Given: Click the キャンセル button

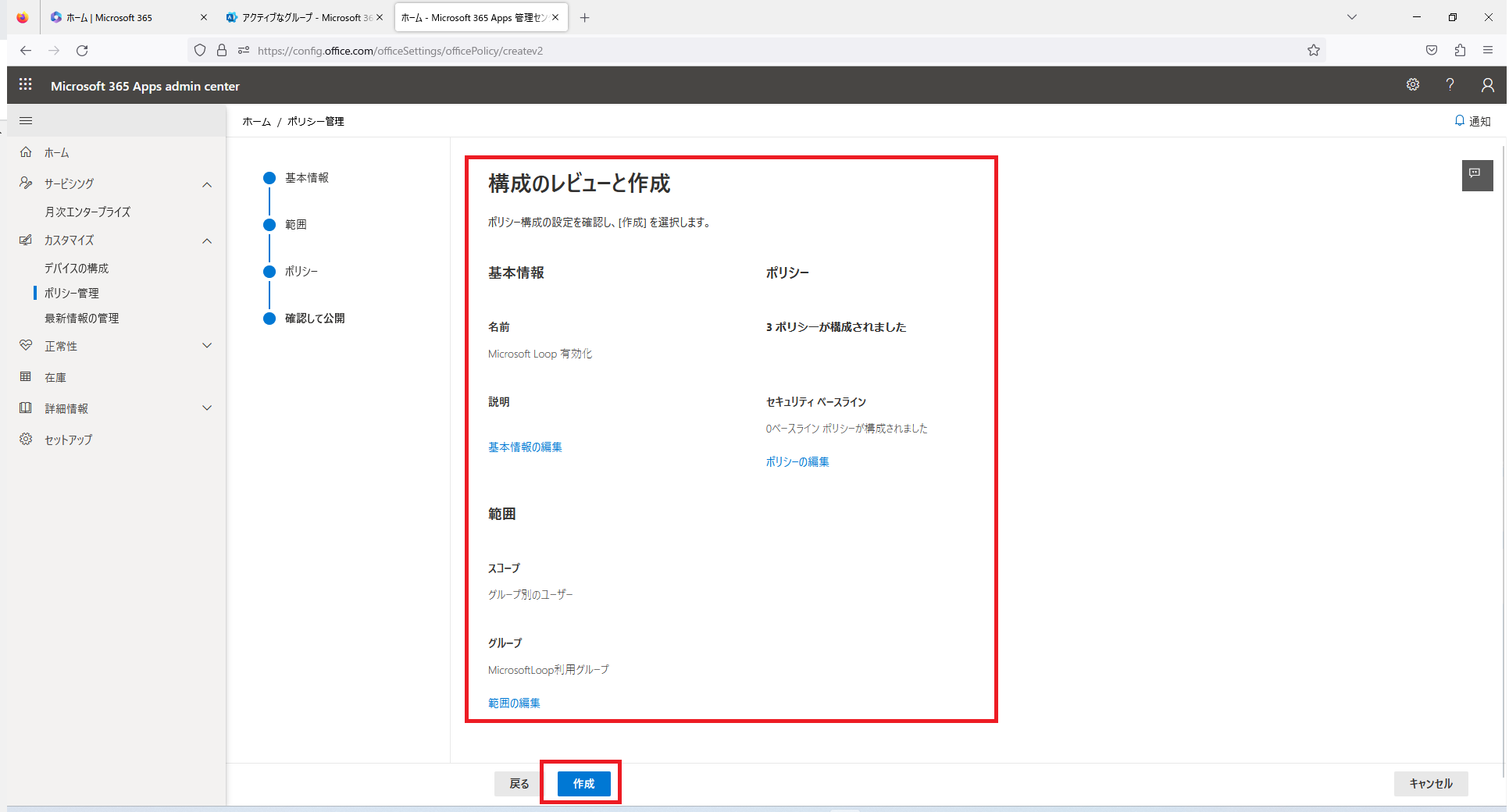Looking at the screenshot, I should (x=1431, y=783).
